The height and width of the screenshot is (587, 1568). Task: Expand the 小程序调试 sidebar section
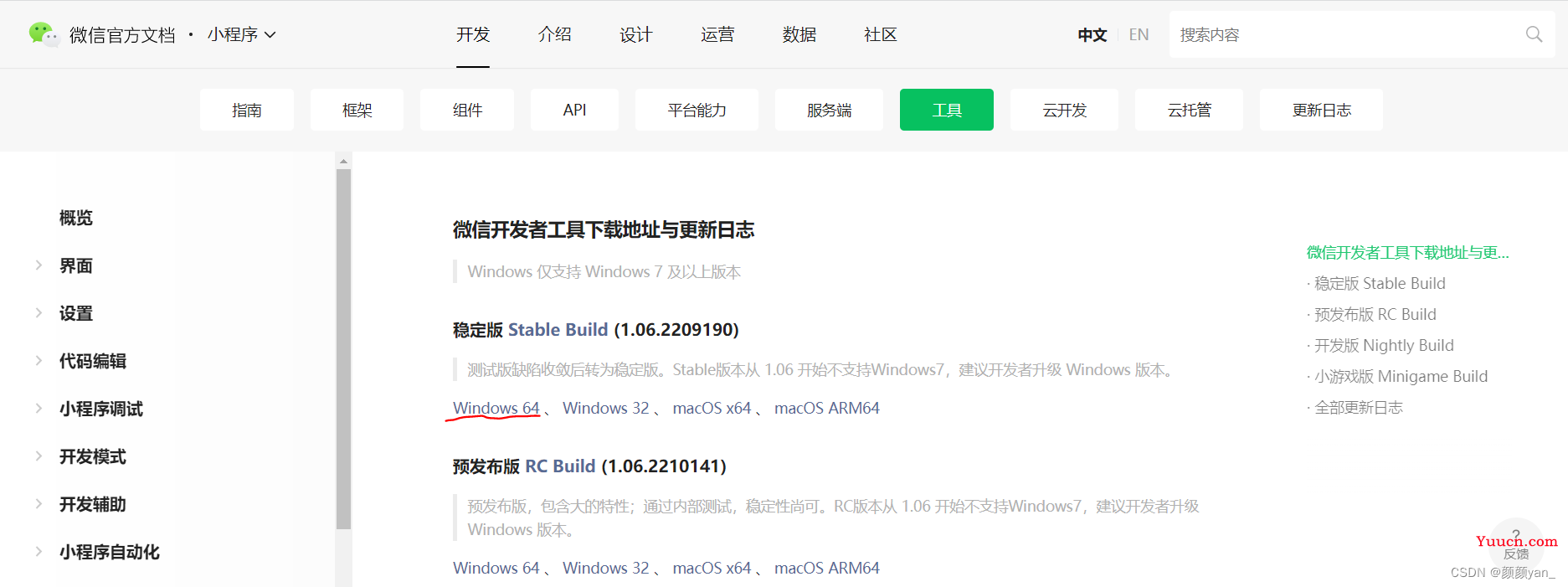pyautogui.click(x=39, y=409)
